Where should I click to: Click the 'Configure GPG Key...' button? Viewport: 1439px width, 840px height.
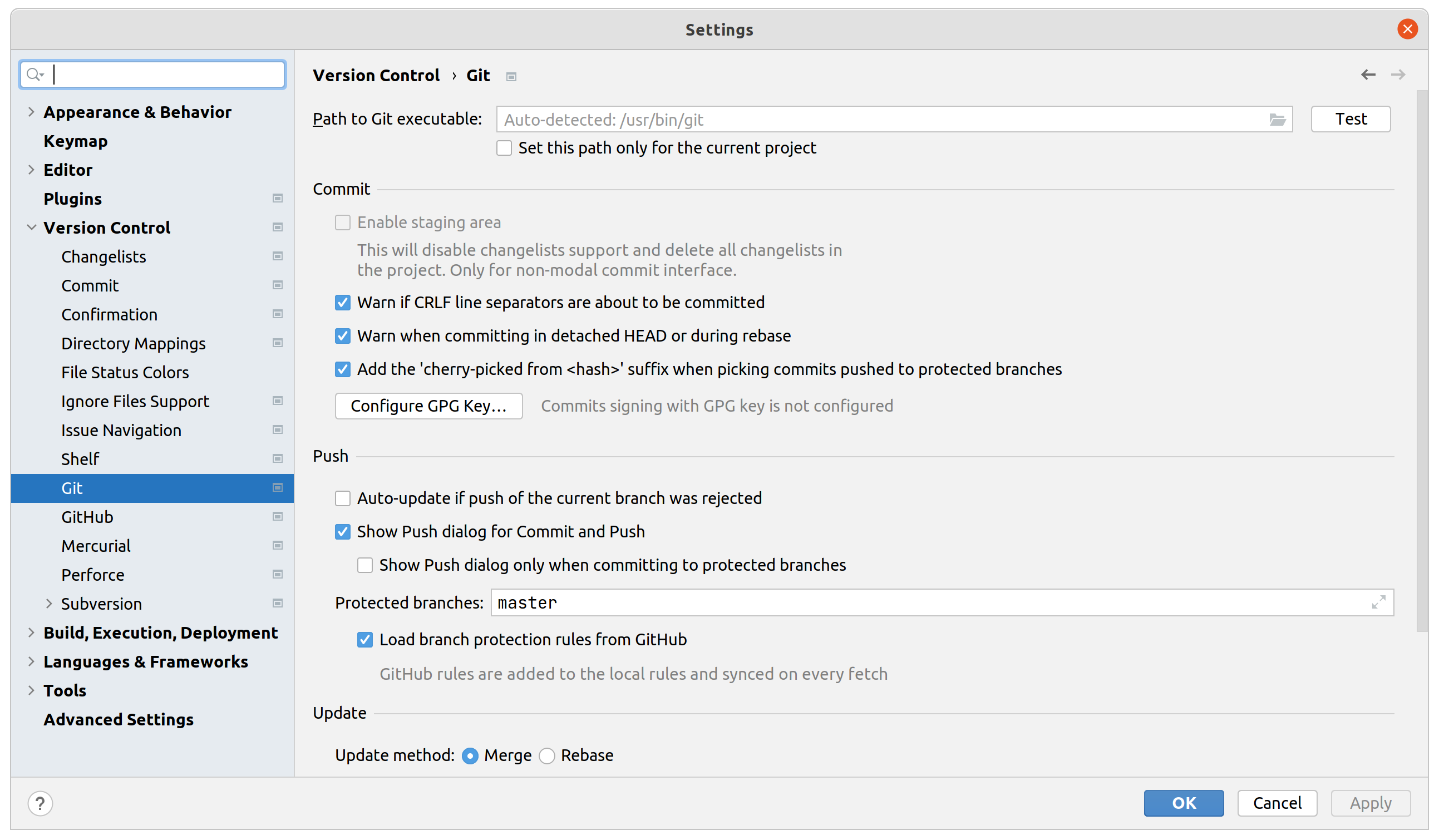(429, 405)
